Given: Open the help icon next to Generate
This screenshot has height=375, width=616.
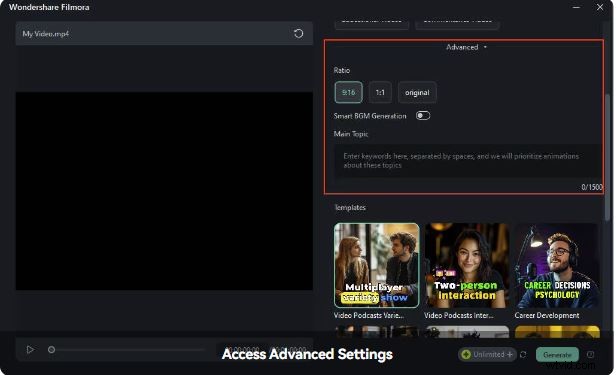Looking at the screenshot, I should 590,355.
